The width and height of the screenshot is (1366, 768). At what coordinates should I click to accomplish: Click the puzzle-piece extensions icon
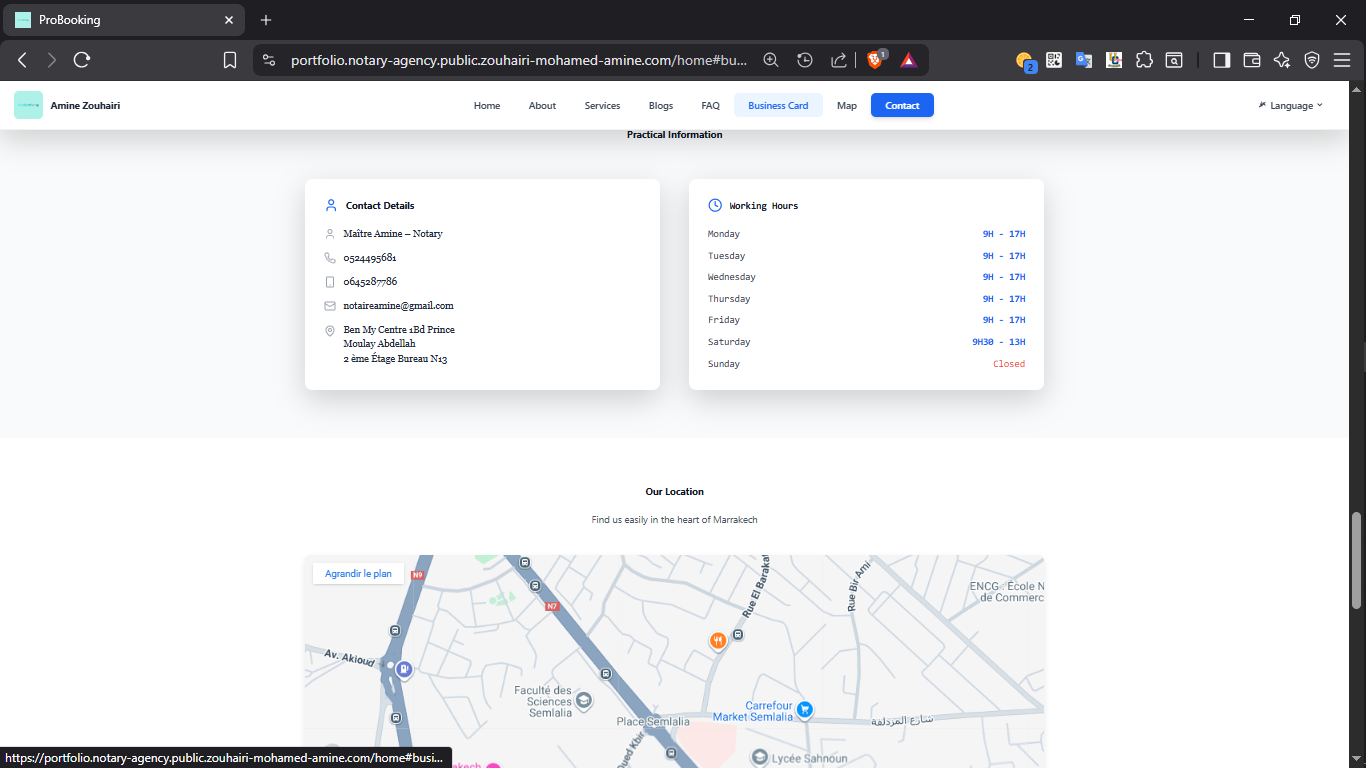coord(1144,60)
